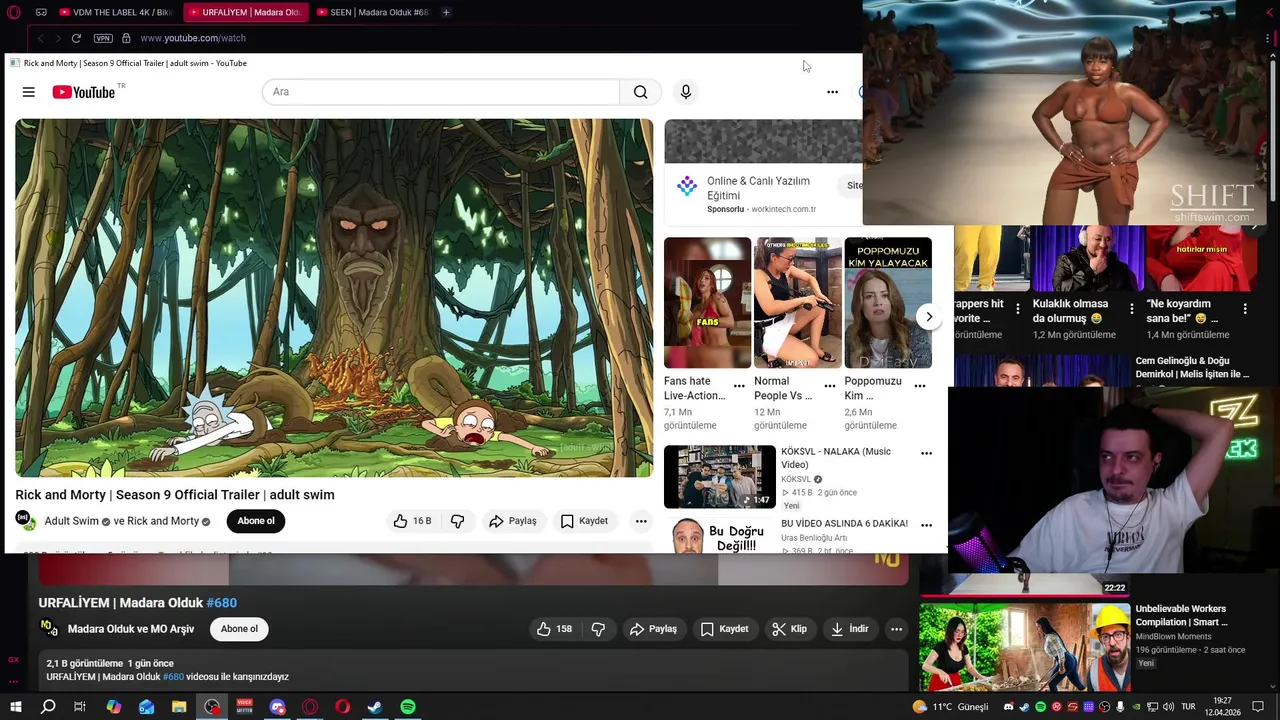Image resolution: width=1280 pixels, height=720 pixels.
Task: Launch Steam from the taskbar
Action: click(375, 707)
